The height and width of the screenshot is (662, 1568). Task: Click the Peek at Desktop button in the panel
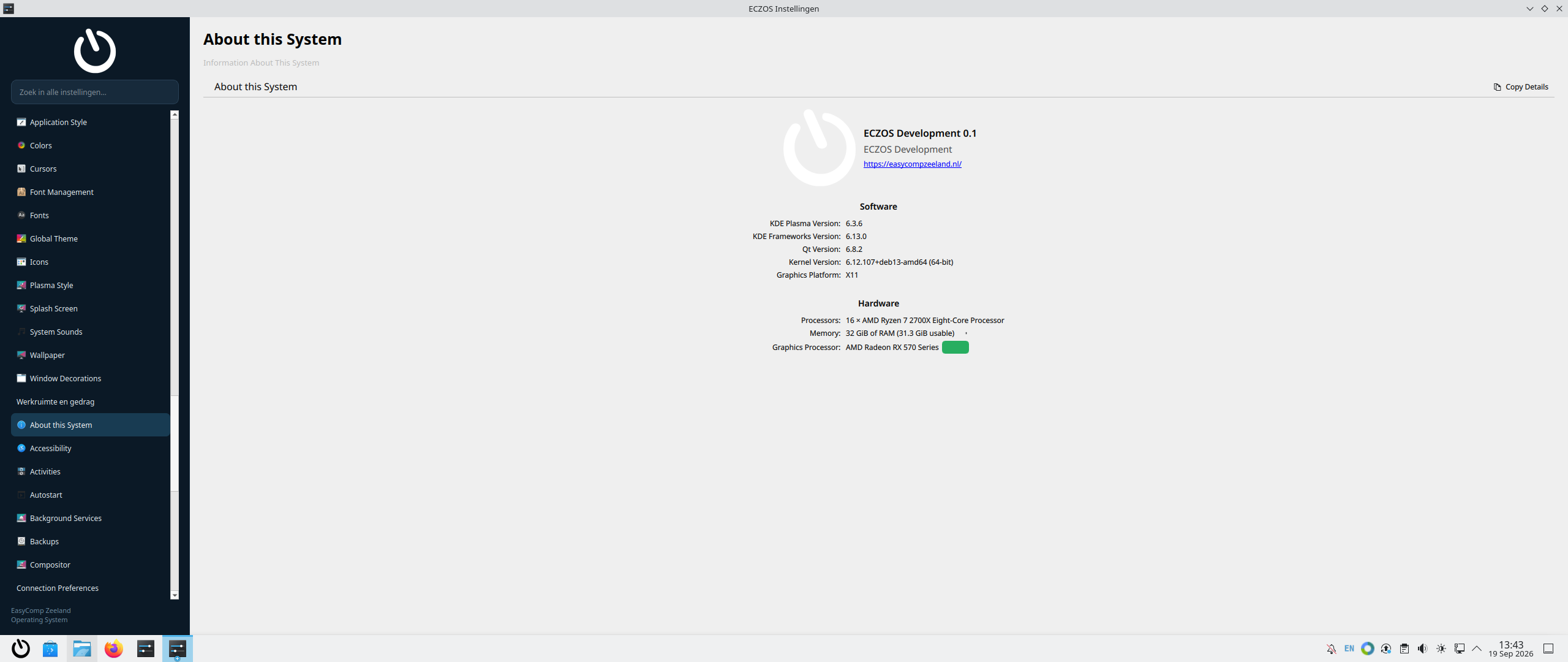1548,649
